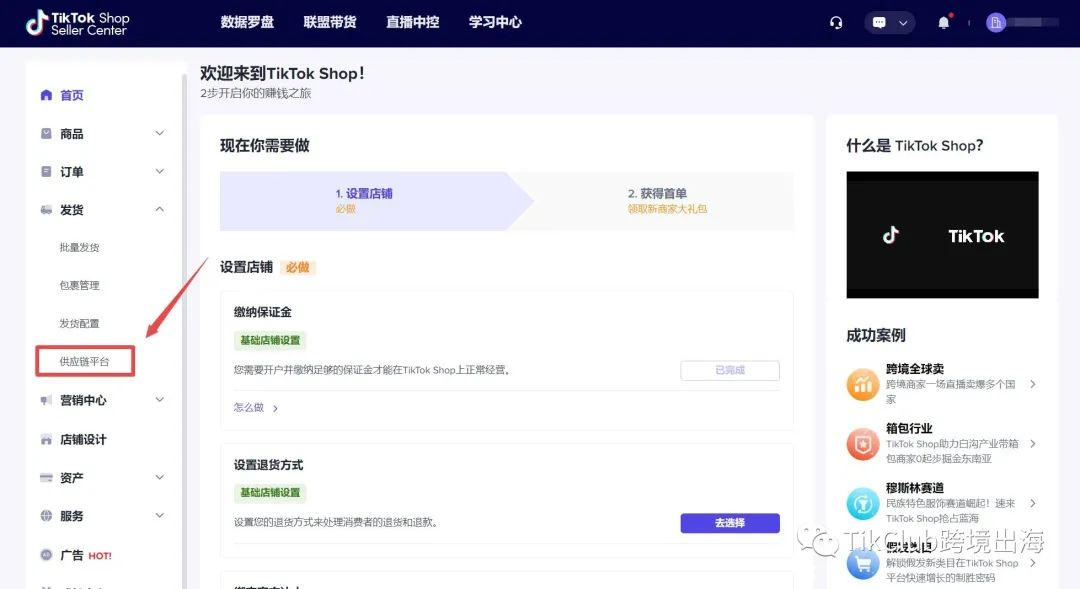Play the TikTok intro video thumbnail
The width and height of the screenshot is (1080, 589).
[x=942, y=235]
